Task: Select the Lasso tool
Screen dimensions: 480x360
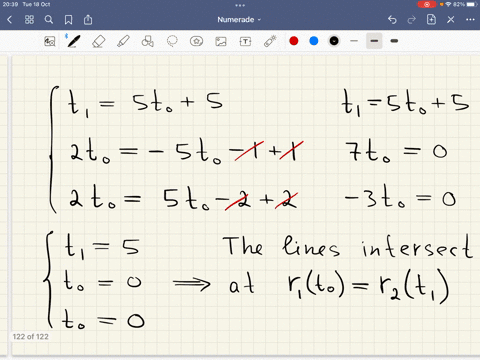Action: [x=172, y=41]
